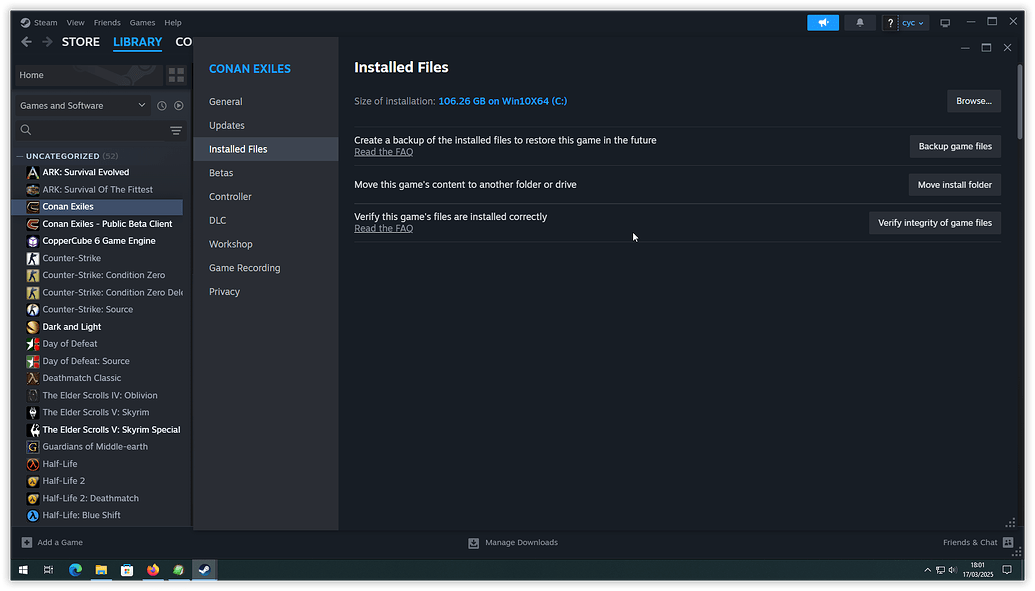Open Manage Downloads
1035x591 pixels.
click(x=512, y=542)
